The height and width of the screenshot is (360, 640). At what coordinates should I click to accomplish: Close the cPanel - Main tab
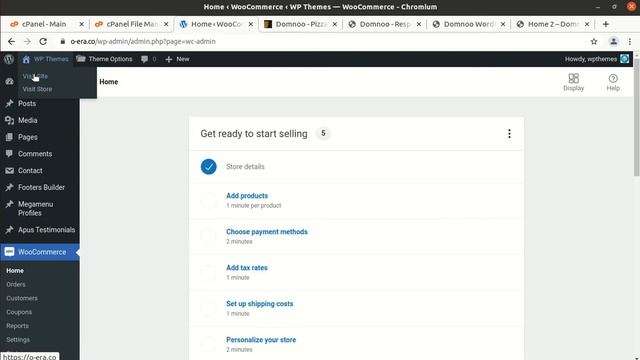coord(81,24)
